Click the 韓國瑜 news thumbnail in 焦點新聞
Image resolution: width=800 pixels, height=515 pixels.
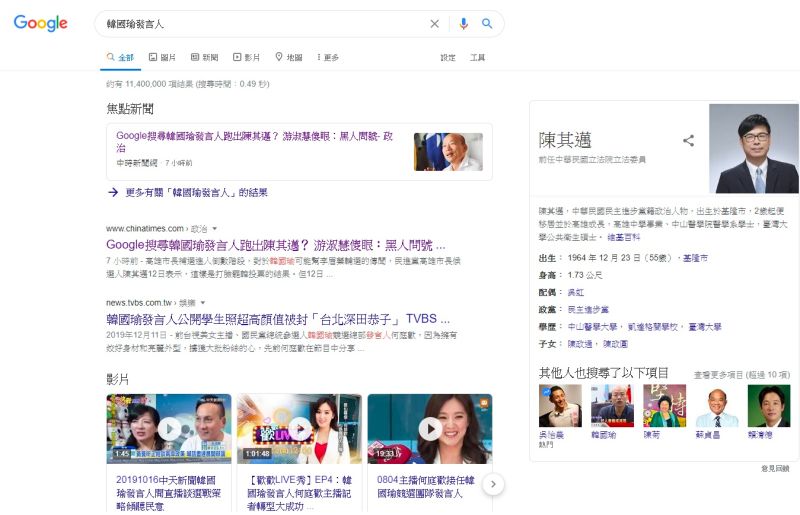tap(448, 152)
